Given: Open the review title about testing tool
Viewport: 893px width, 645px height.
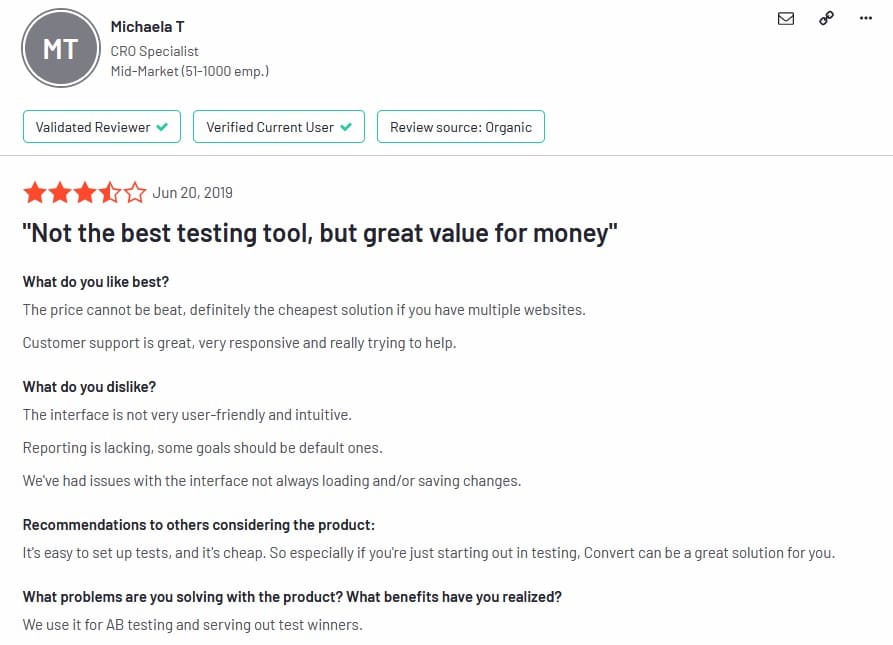Looking at the screenshot, I should (x=320, y=234).
